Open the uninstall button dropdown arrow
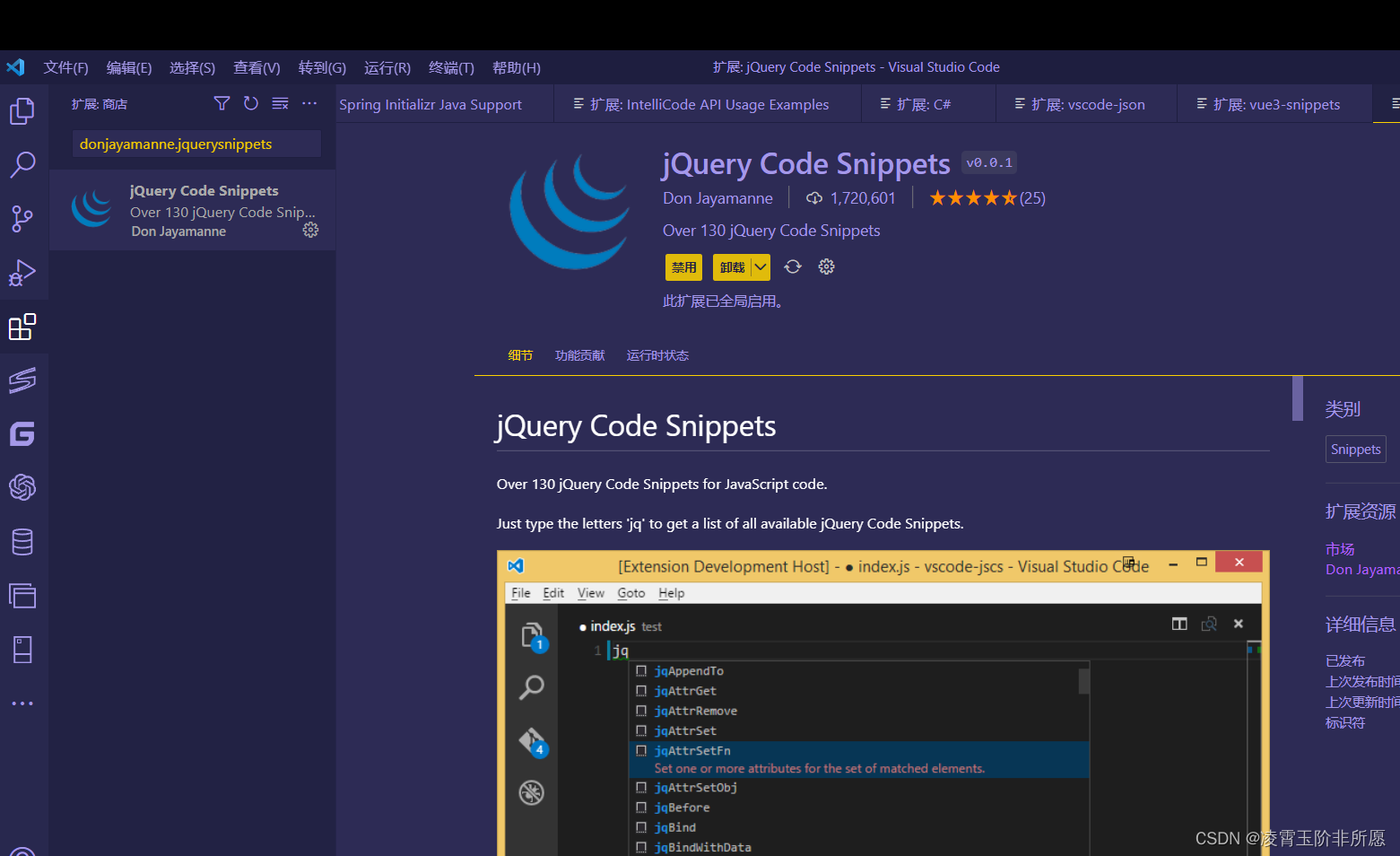Image resolution: width=1400 pixels, height=856 pixels. pos(760,266)
